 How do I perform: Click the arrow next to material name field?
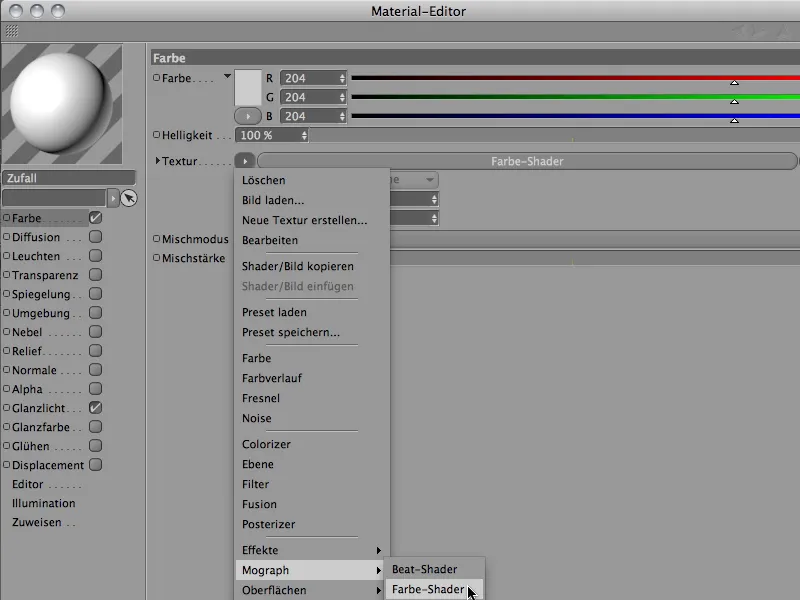click(x=113, y=198)
